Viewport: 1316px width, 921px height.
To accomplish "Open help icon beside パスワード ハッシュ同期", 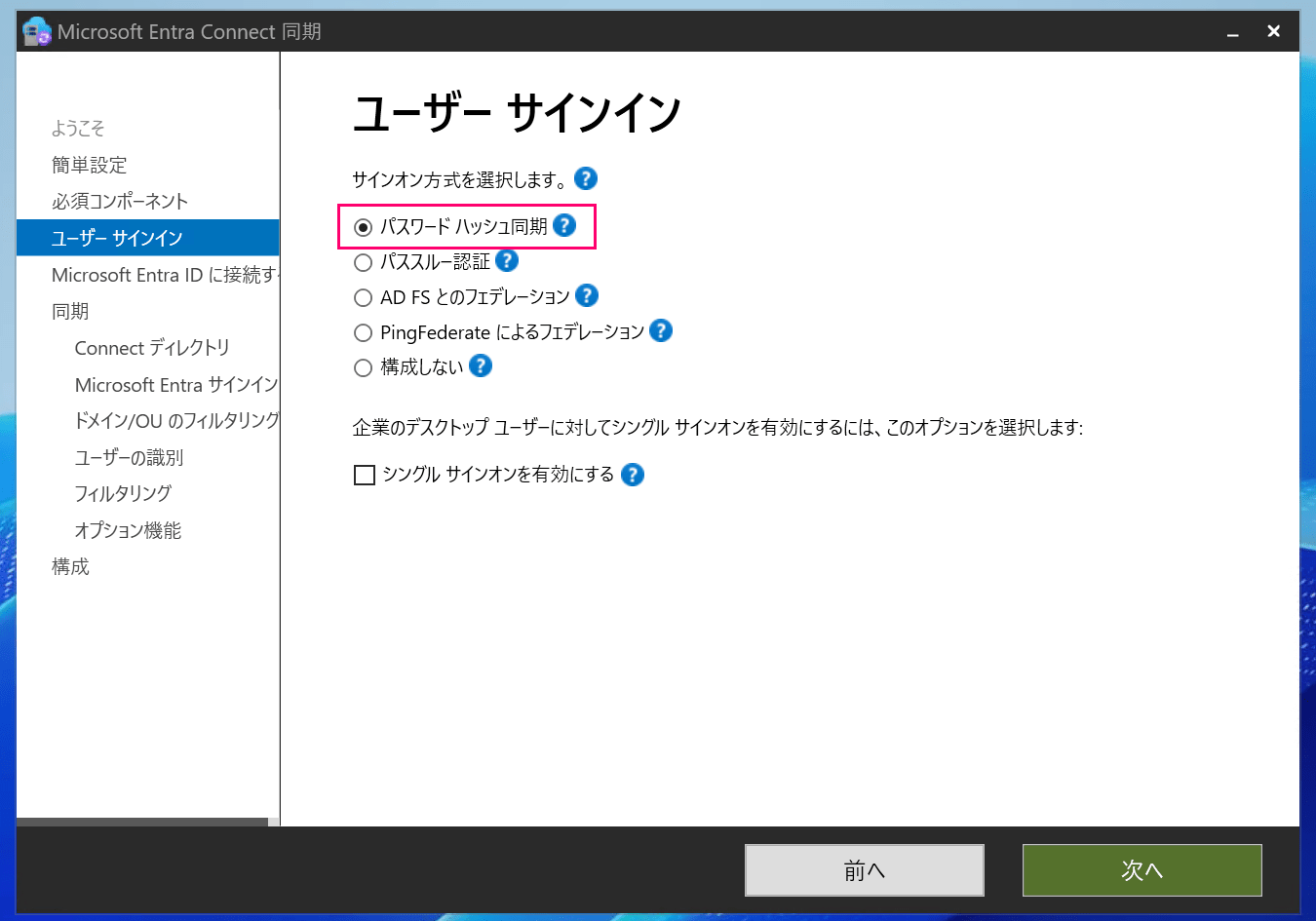I will point(564,225).
